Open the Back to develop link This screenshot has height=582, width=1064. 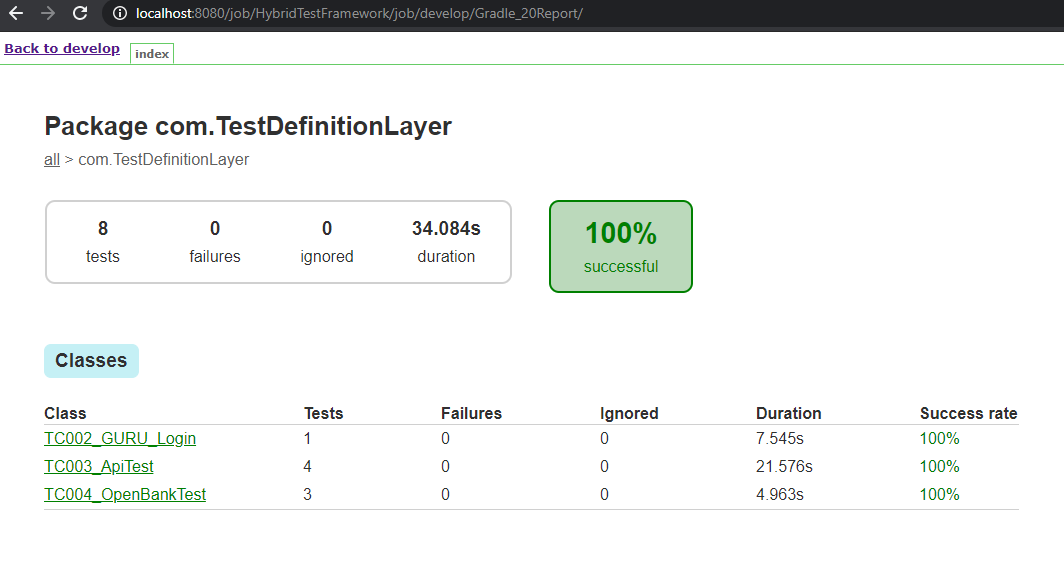[62, 49]
